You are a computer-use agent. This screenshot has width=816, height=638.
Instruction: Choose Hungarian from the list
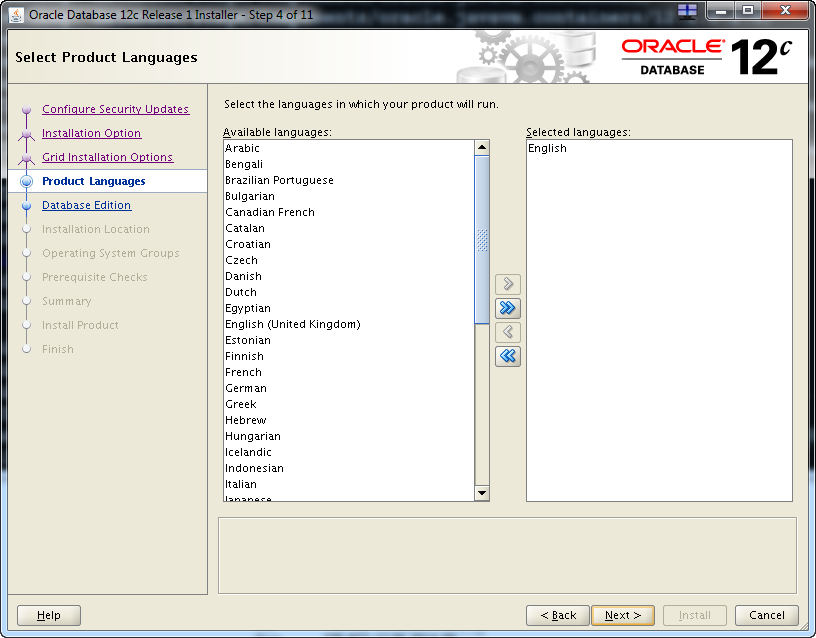[349, 436]
